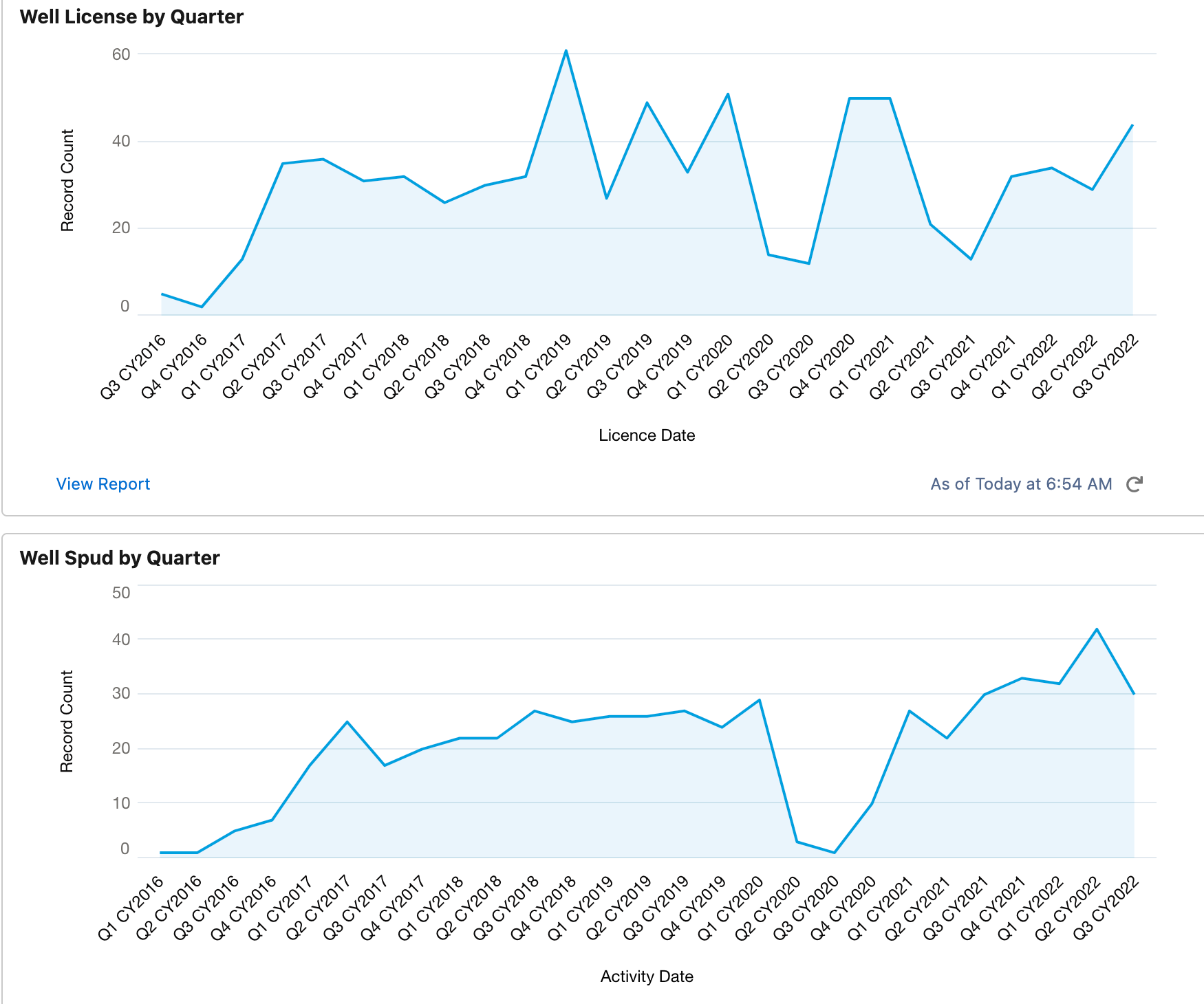Click the Licence Date axis title
This screenshot has height=1004, width=1204.
(x=647, y=435)
